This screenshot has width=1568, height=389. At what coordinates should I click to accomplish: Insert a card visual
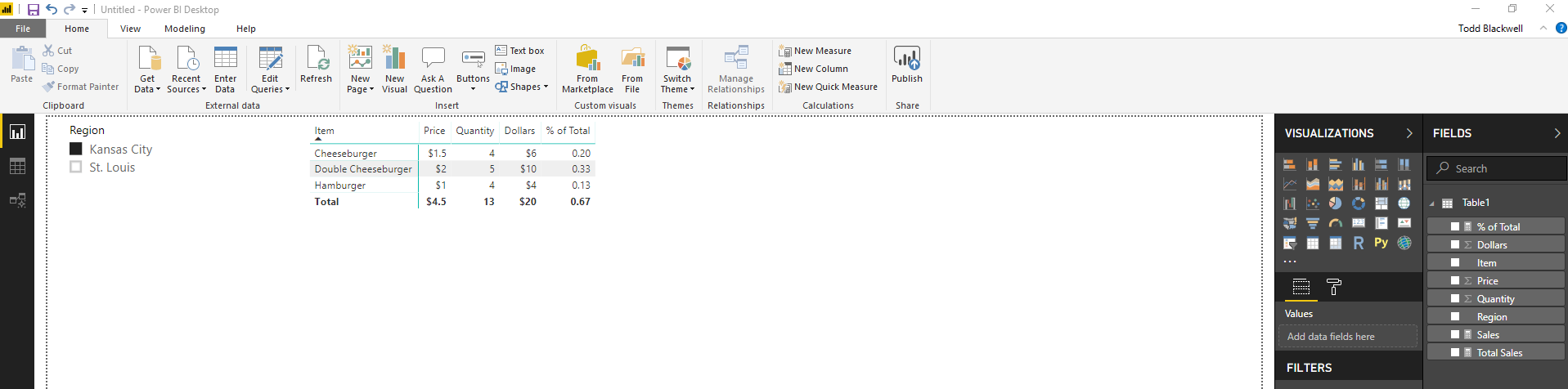[1359, 223]
